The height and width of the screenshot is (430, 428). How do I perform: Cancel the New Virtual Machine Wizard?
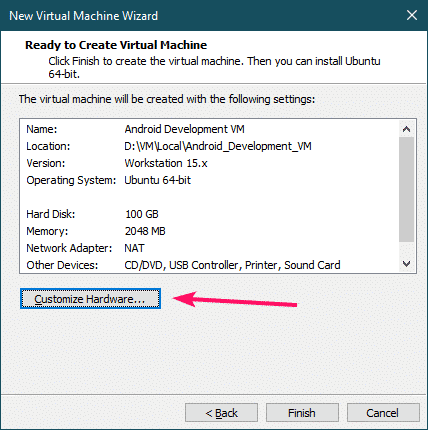point(383,413)
